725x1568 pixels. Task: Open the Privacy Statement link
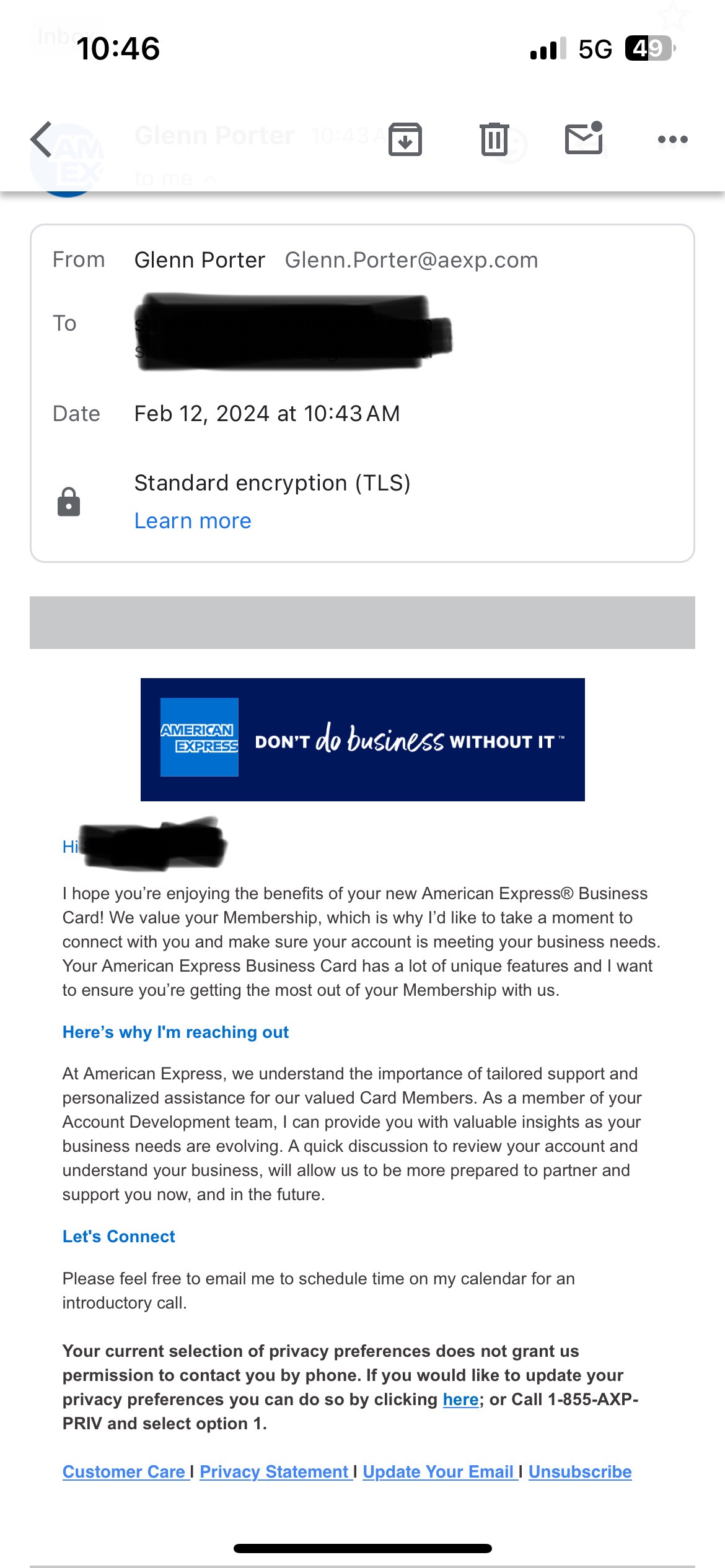[x=274, y=1471]
